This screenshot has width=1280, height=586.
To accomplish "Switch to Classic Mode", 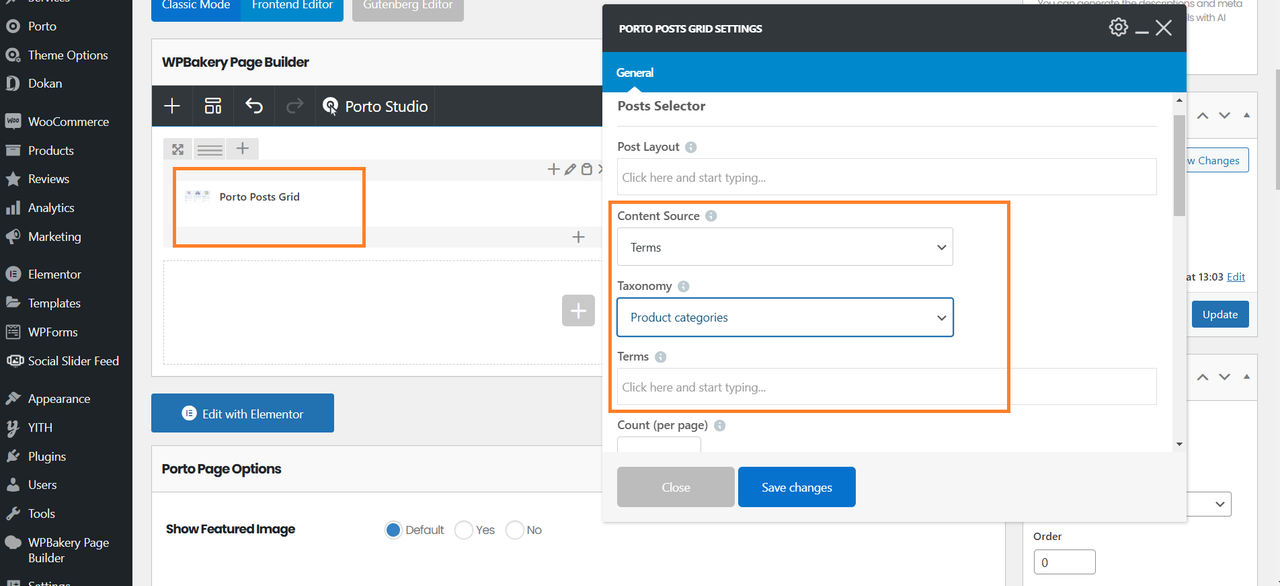I will pyautogui.click(x=196, y=8).
